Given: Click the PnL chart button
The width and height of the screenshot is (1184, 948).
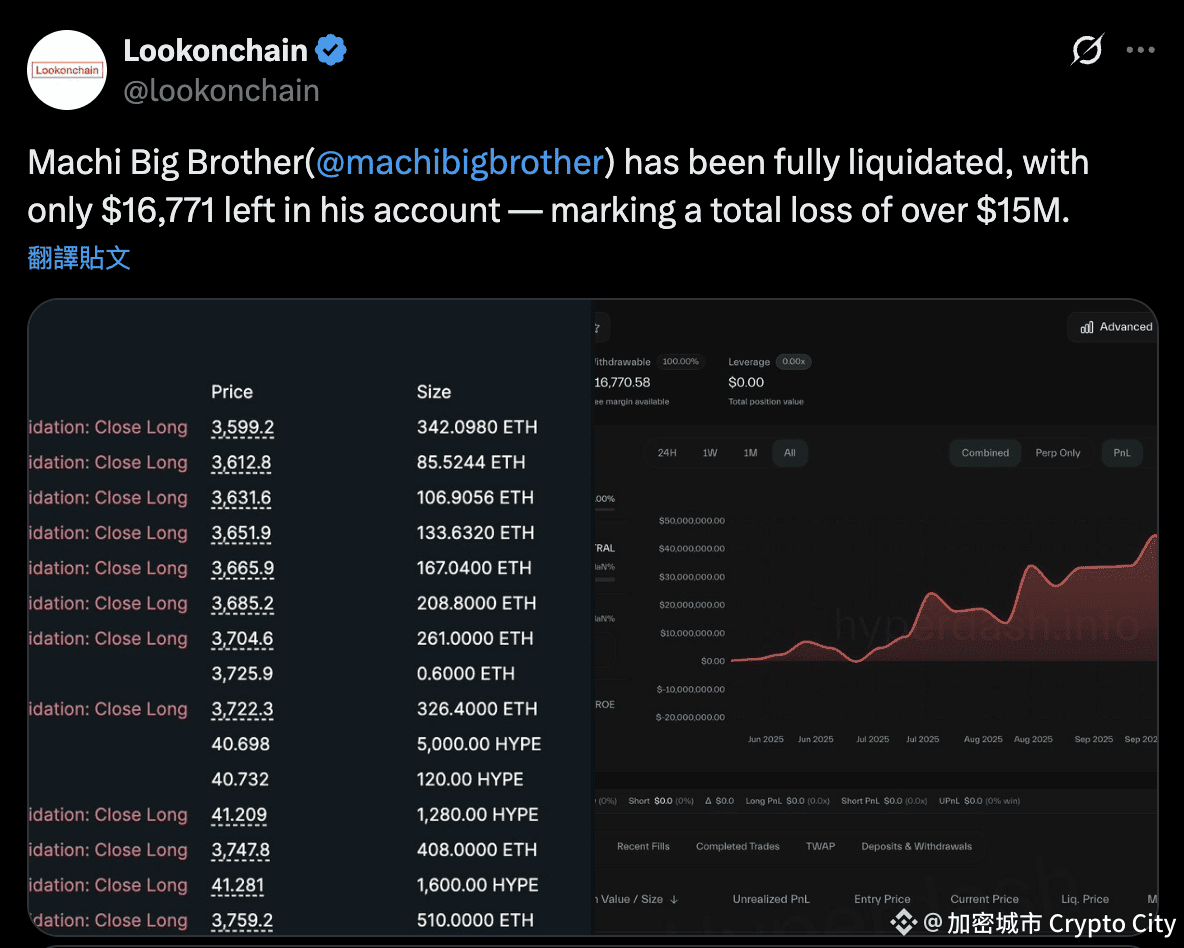Looking at the screenshot, I should (x=1122, y=453).
